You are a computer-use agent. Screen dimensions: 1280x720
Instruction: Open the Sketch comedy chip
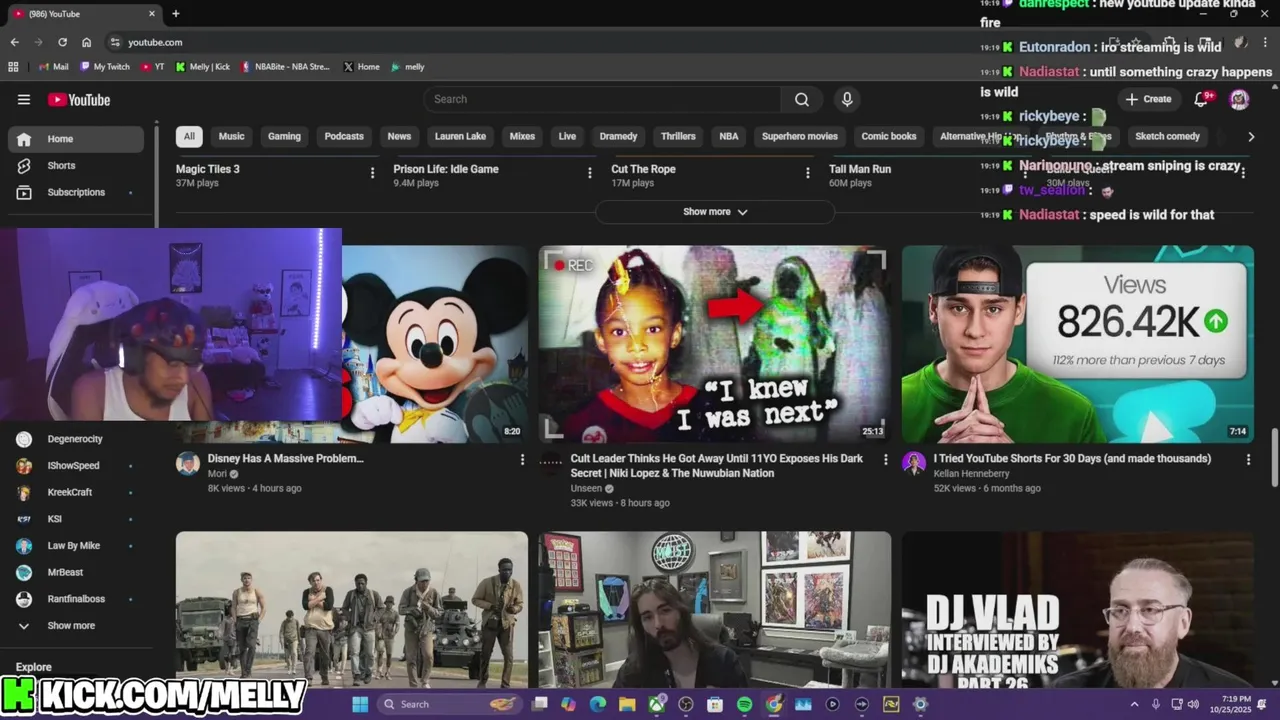[x=1167, y=136]
